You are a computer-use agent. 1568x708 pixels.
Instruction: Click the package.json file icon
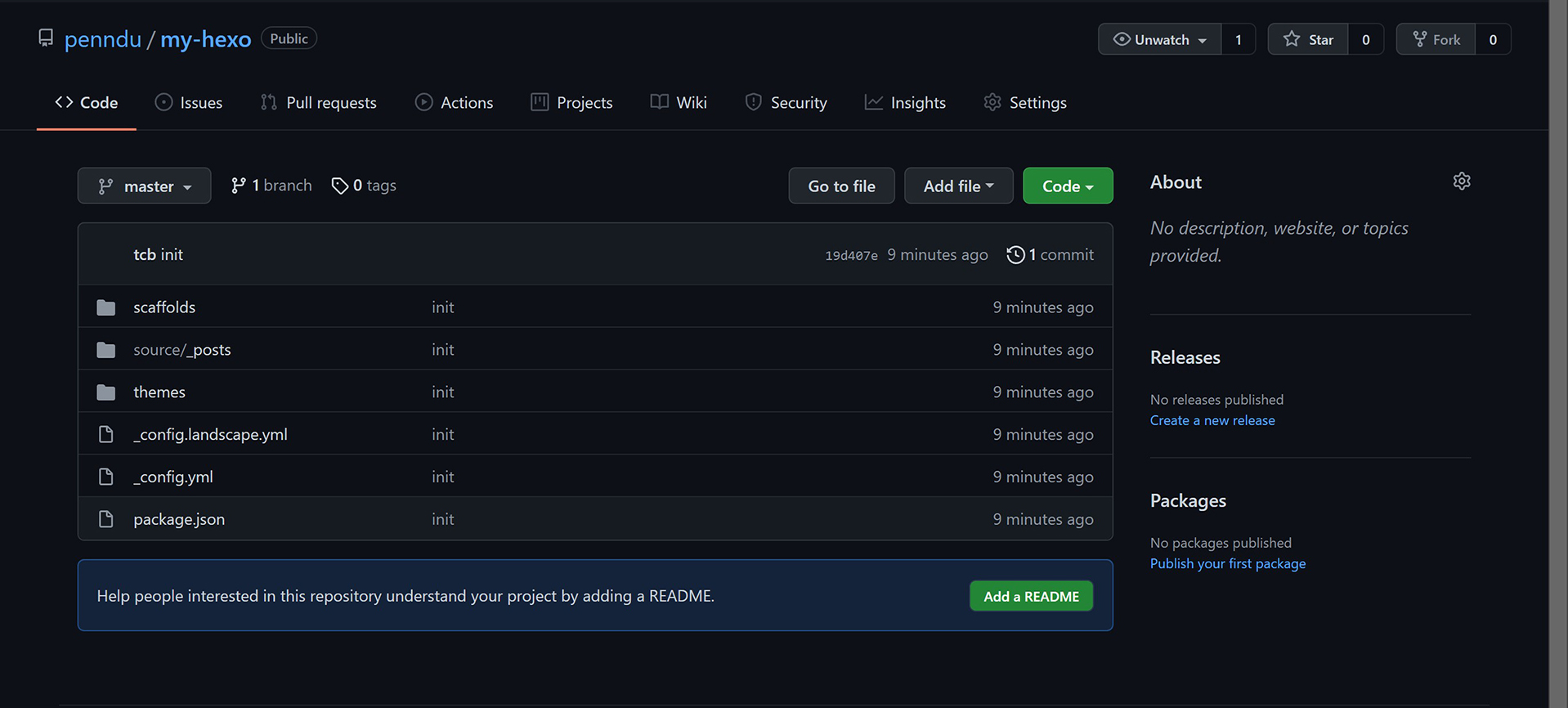(105, 519)
